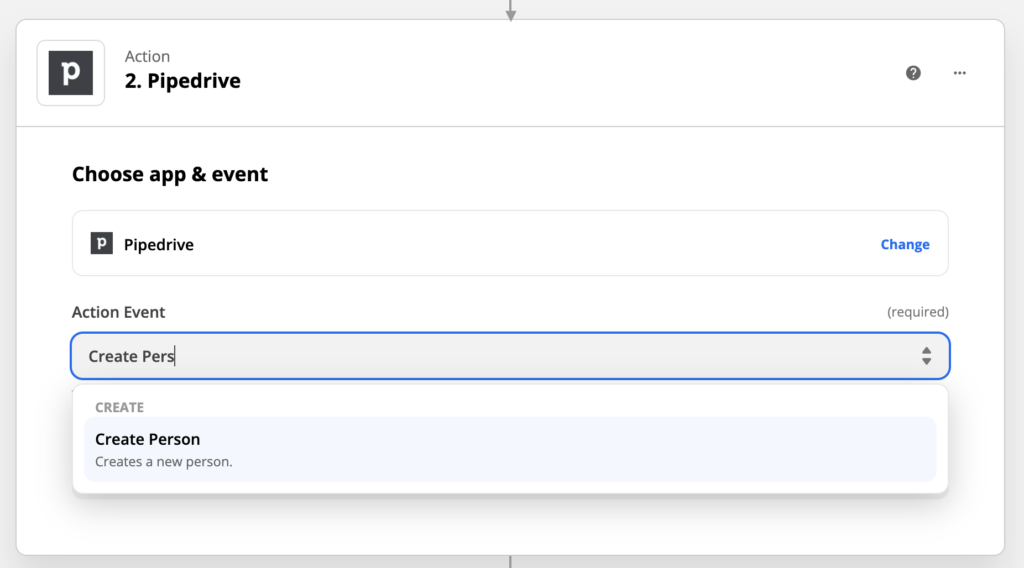Click the Pipedrive app name text
Image resolution: width=1024 pixels, height=568 pixels.
(159, 245)
